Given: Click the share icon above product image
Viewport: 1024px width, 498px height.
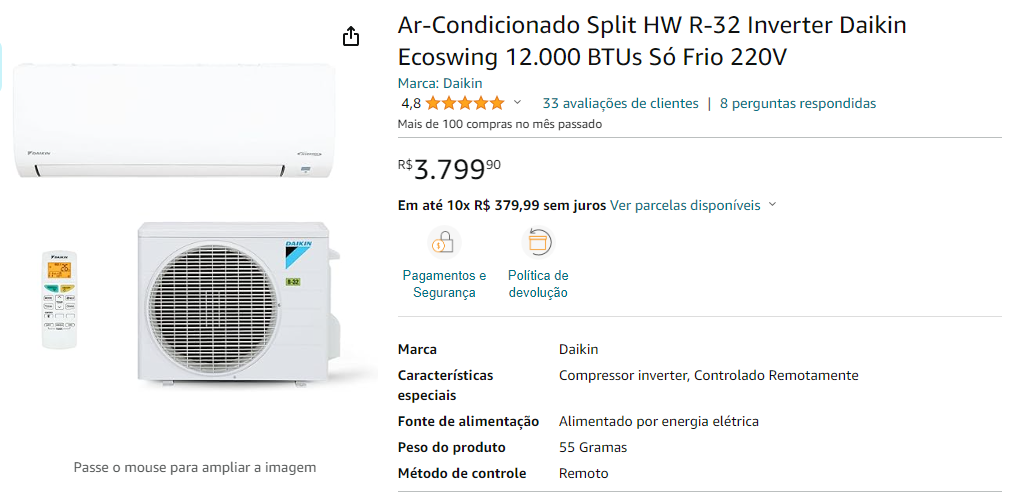Looking at the screenshot, I should tap(351, 36).
